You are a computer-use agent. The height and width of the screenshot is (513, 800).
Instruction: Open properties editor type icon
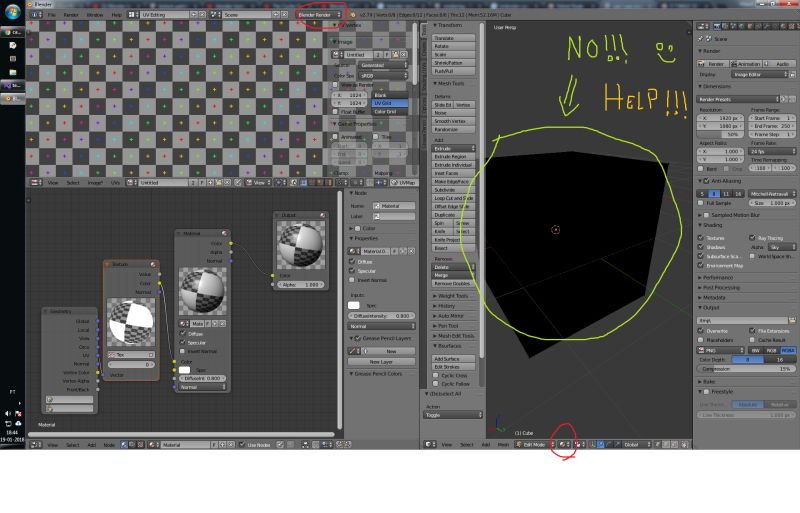tap(703, 26)
